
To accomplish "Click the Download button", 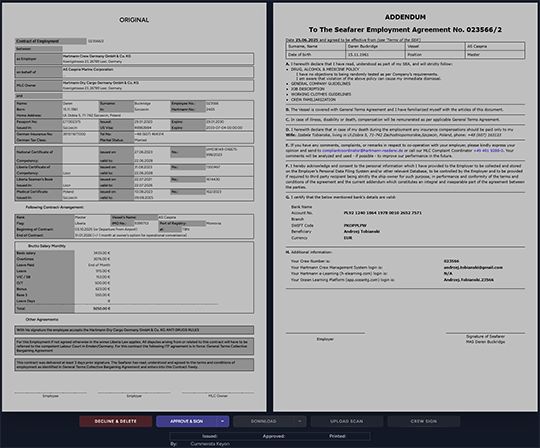I will (263, 421).
